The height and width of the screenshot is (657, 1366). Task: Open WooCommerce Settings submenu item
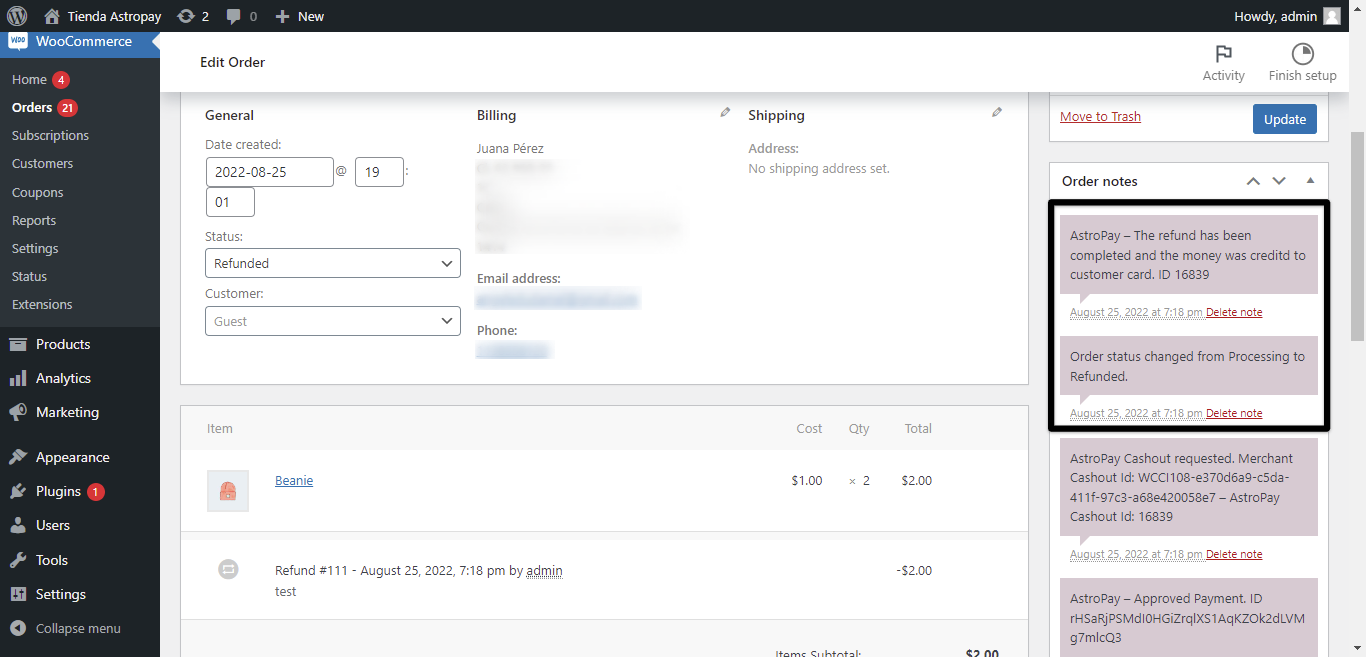click(x=35, y=248)
